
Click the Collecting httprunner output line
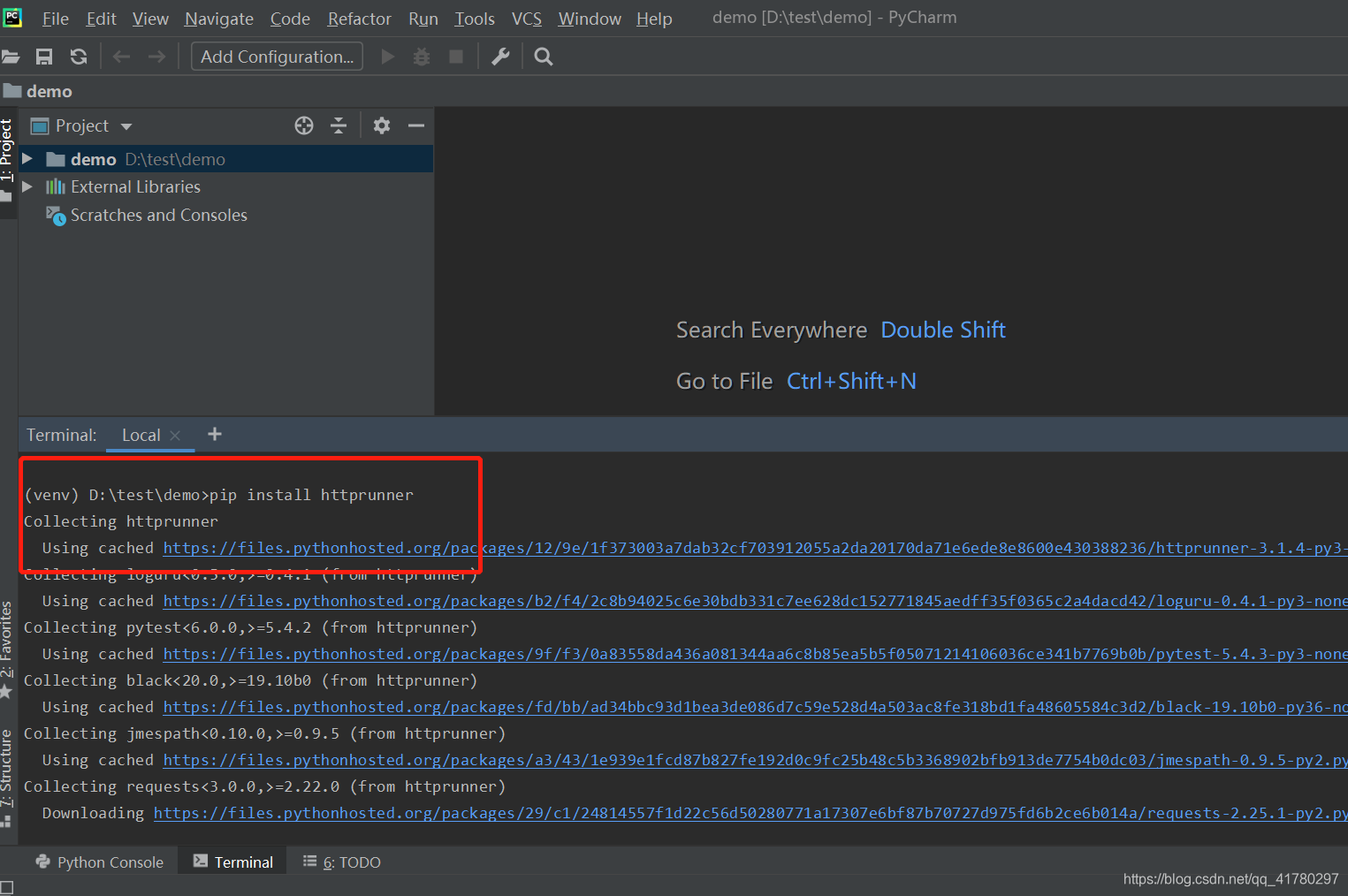pos(121,521)
